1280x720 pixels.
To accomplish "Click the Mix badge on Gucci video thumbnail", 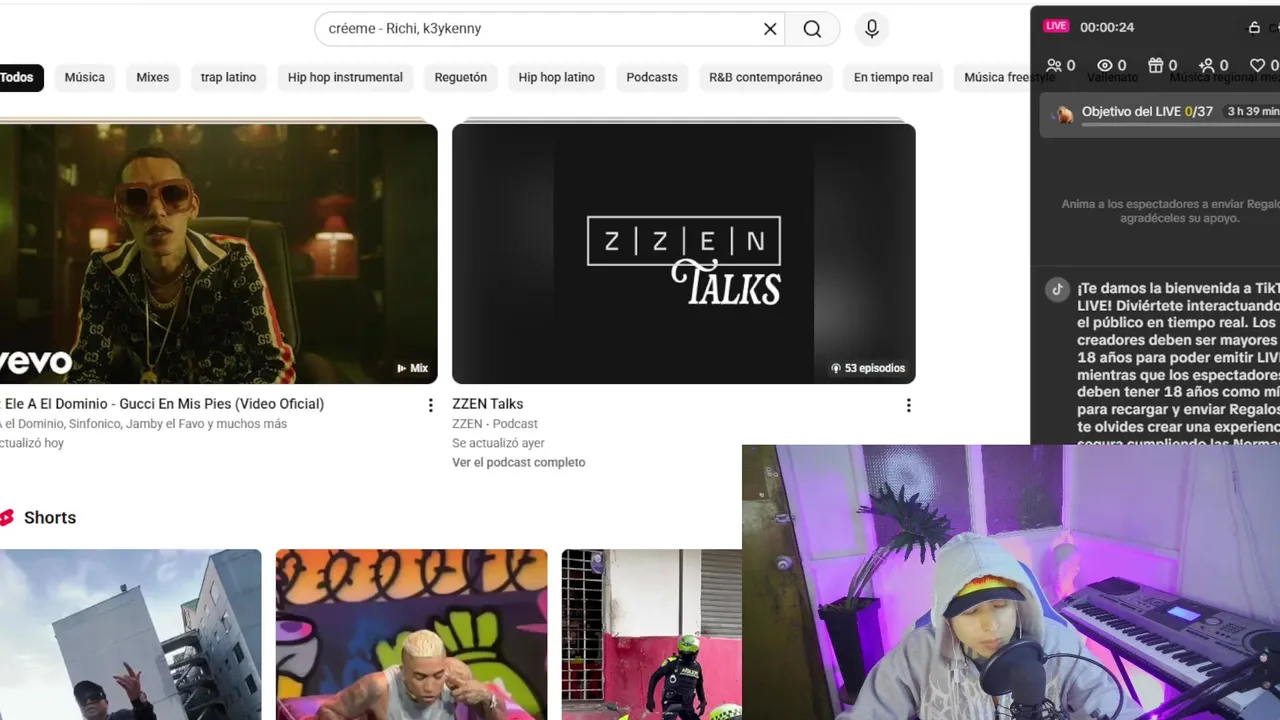I will click(x=413, y=368).
